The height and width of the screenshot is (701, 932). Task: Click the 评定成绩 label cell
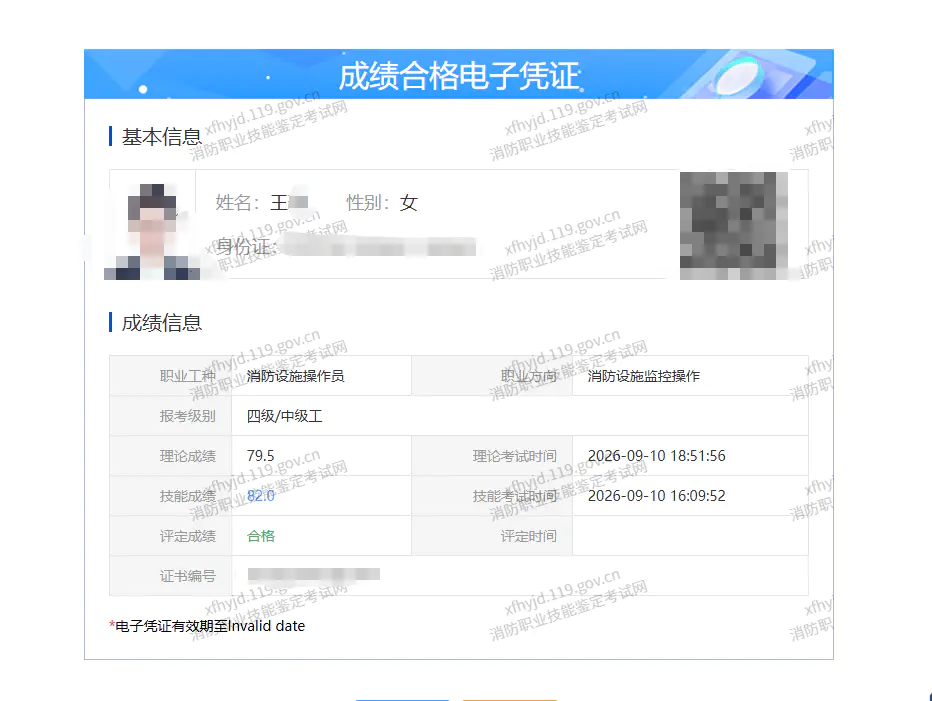(171, 536)
